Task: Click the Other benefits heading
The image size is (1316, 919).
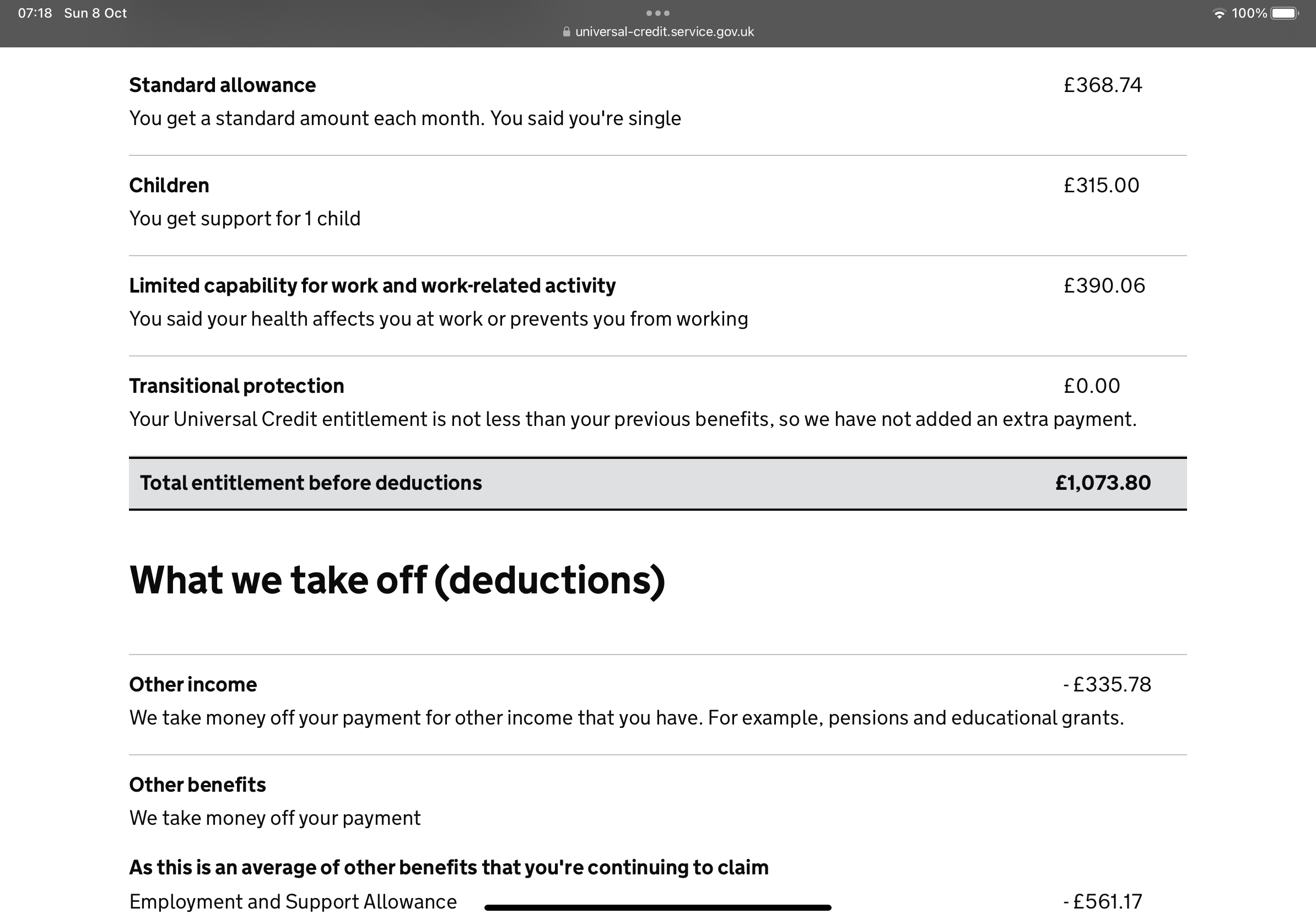Action: coord(197,785)
